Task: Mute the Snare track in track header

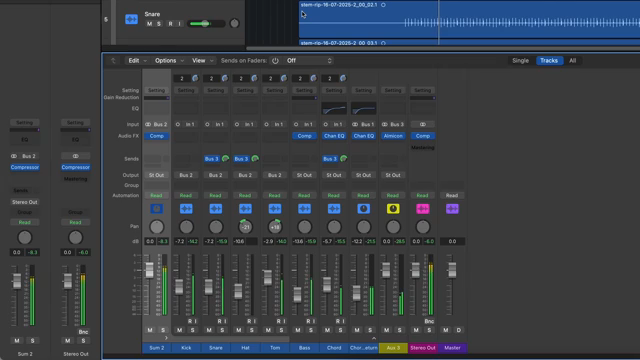Action: pos(149,24)
